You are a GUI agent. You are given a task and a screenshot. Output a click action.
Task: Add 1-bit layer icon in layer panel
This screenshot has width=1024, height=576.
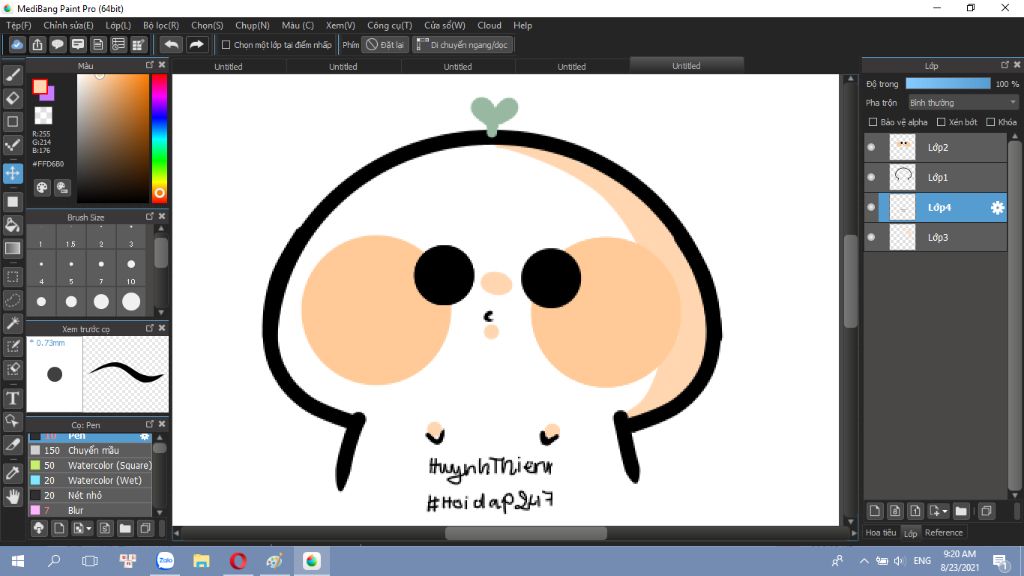(915, 511)
